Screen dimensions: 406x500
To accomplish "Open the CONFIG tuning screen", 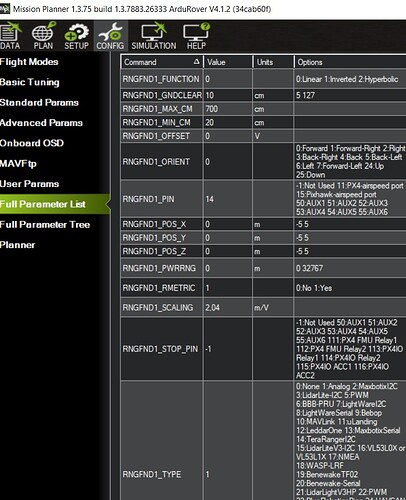I will click(110, 36).
